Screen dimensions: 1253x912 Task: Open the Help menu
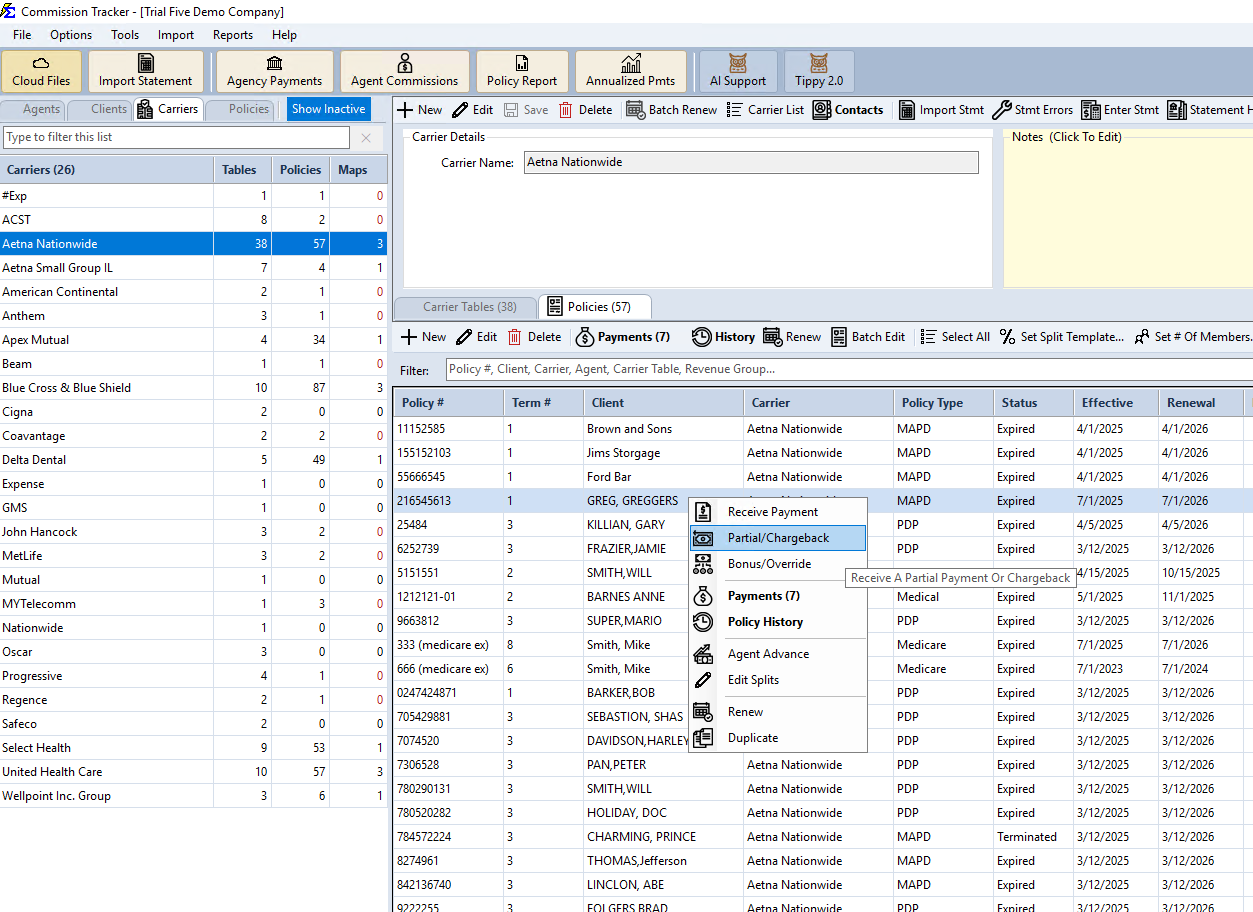click(x=284, y=34)
